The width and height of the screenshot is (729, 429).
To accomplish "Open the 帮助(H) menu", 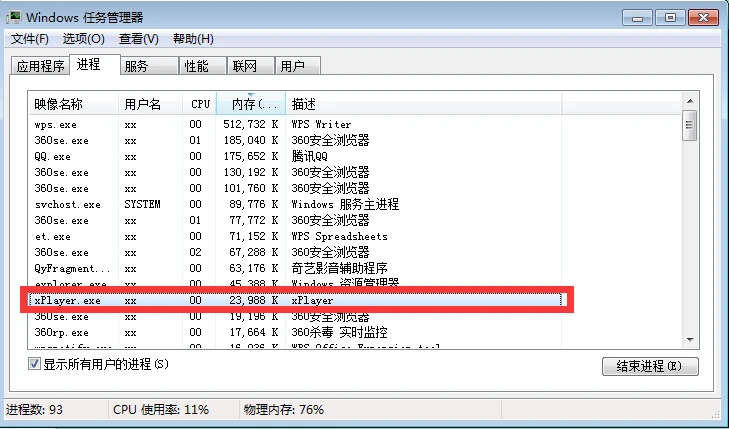I will [x=193, y=39].
